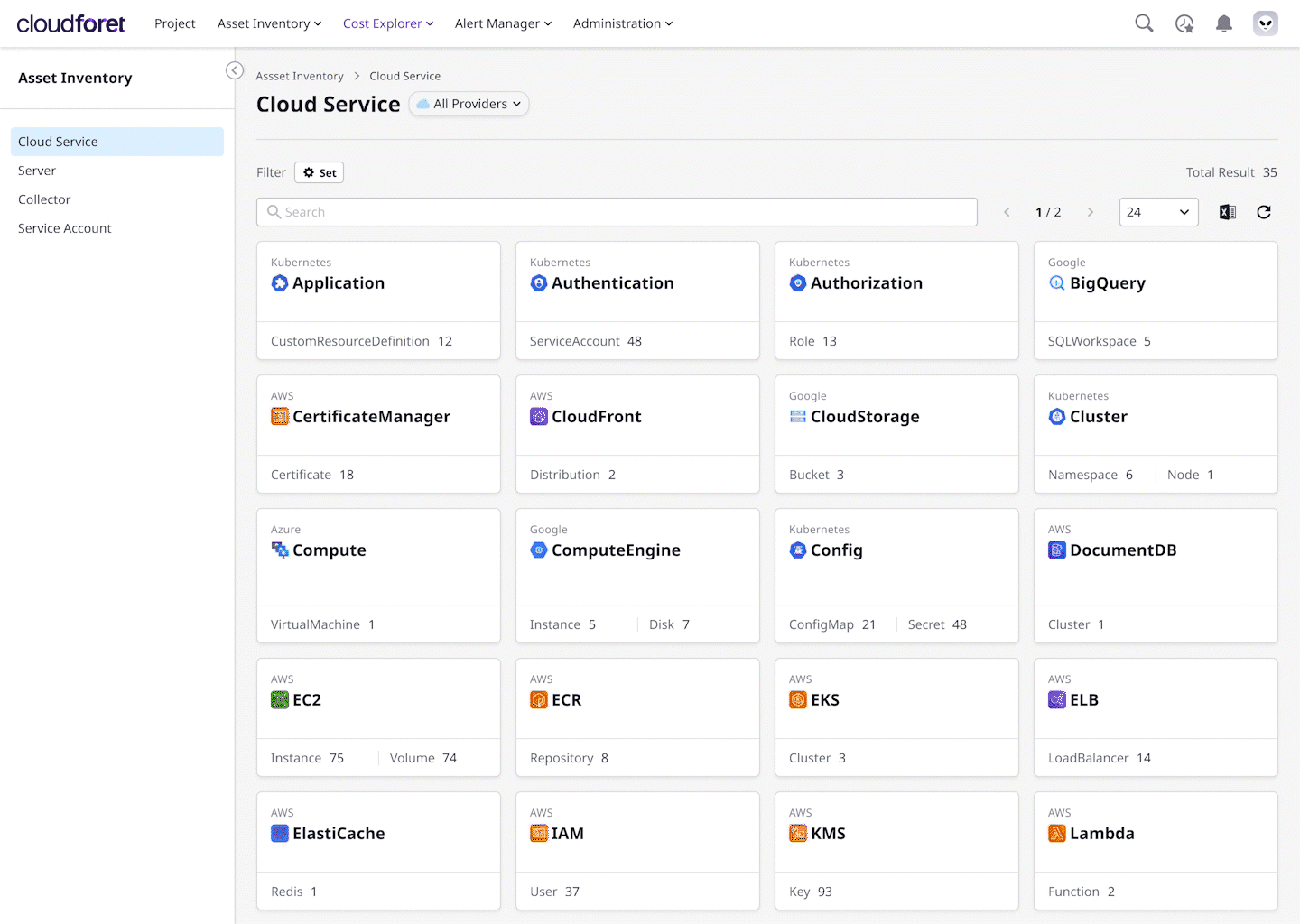Click the Kubernetes Cluster icon
The image size is (1300, 924).
[1057, 416]
